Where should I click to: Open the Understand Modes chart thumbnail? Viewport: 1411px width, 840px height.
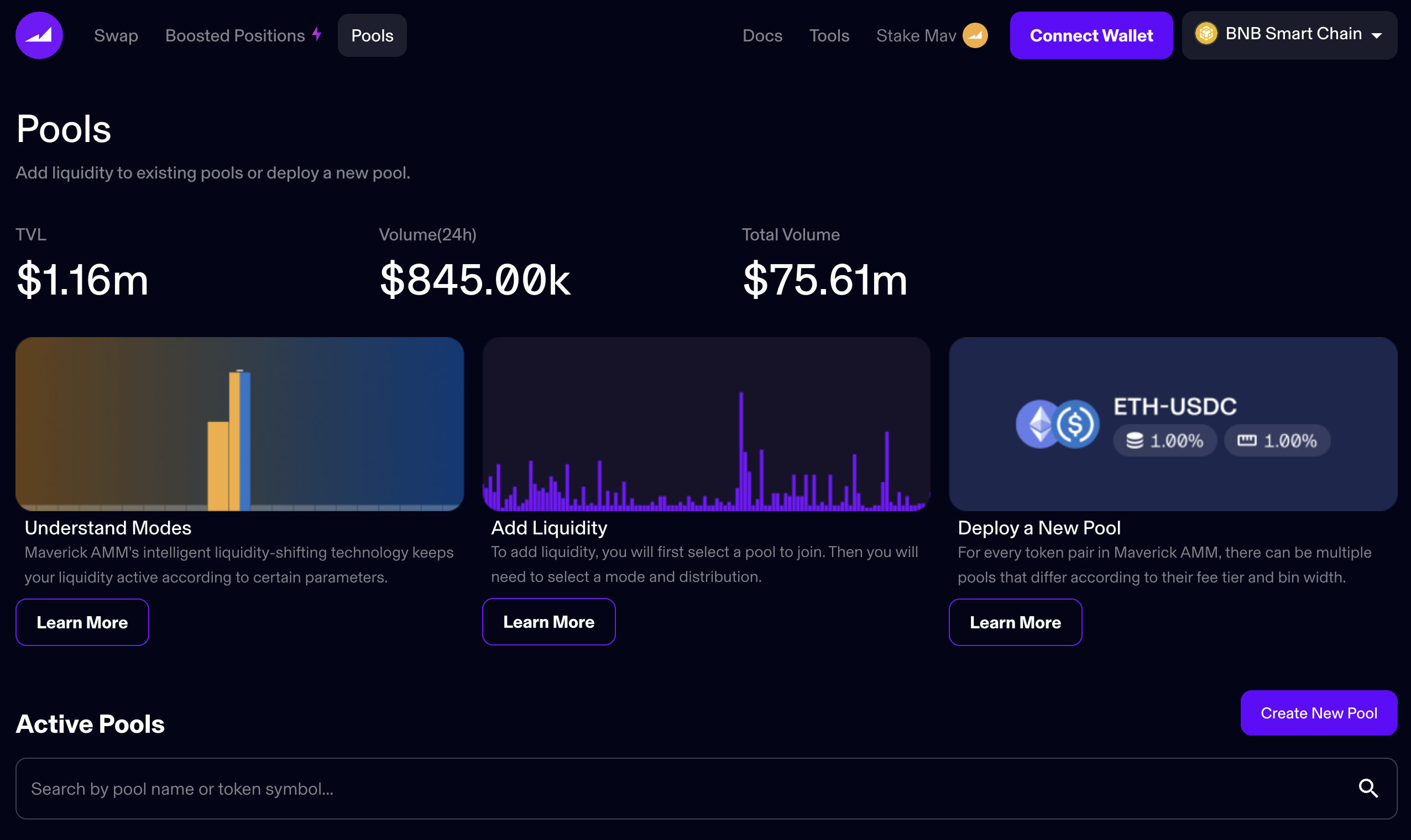click(x=239, y=424)
